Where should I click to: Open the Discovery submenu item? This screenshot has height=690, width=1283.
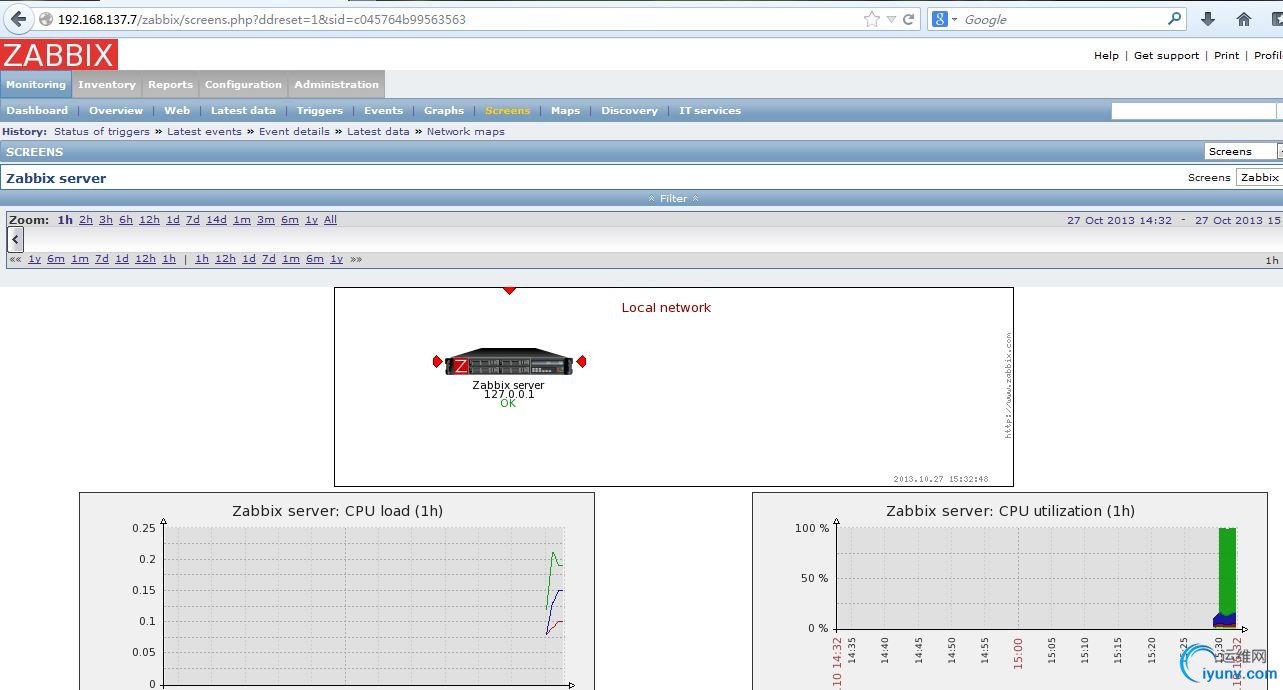[629, 111]
